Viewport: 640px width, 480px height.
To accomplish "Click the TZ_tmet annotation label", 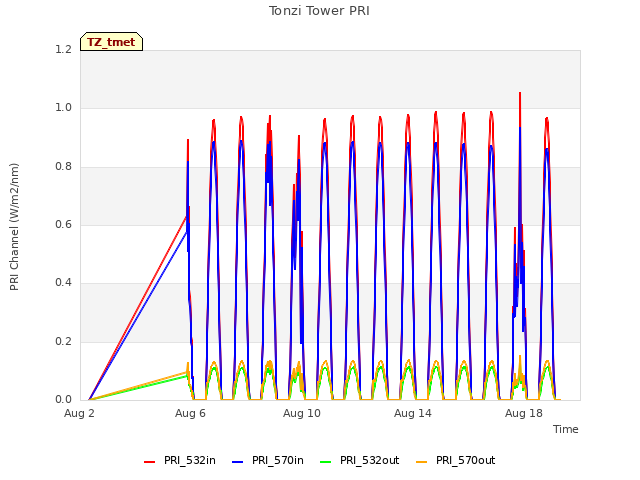I will pos(111,42).
